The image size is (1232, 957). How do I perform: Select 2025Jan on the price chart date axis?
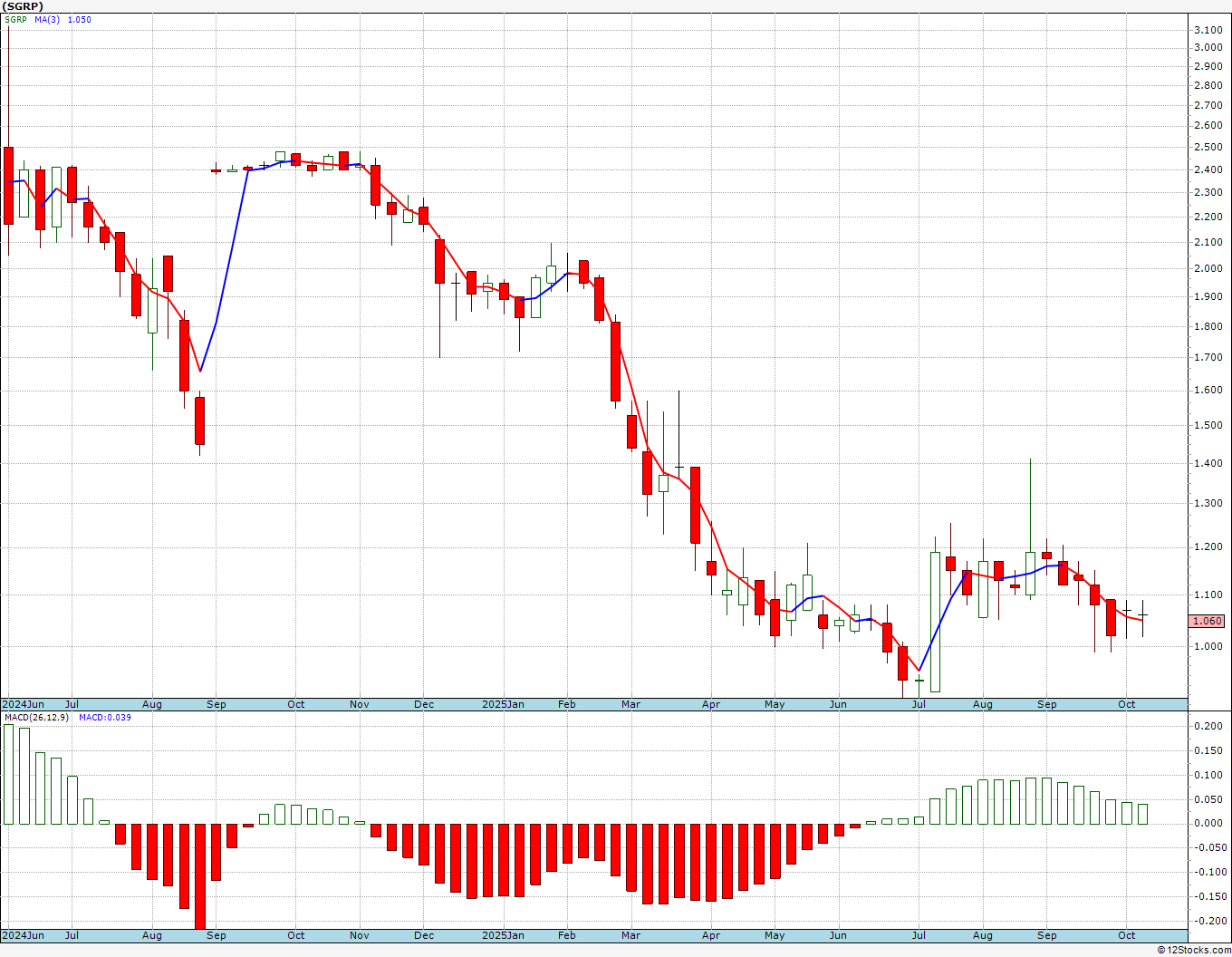(x=503, y=704)
